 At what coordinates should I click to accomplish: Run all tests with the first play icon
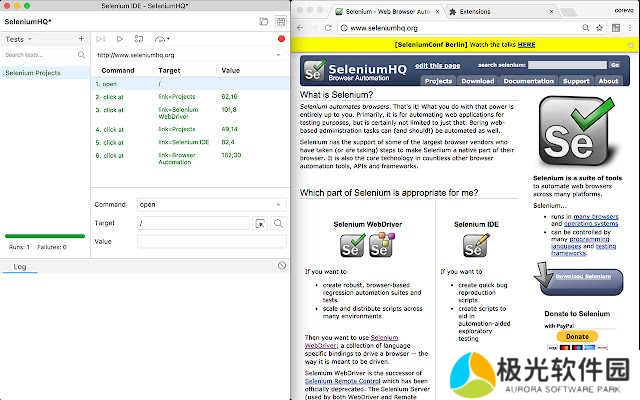(x=101, y=39)
